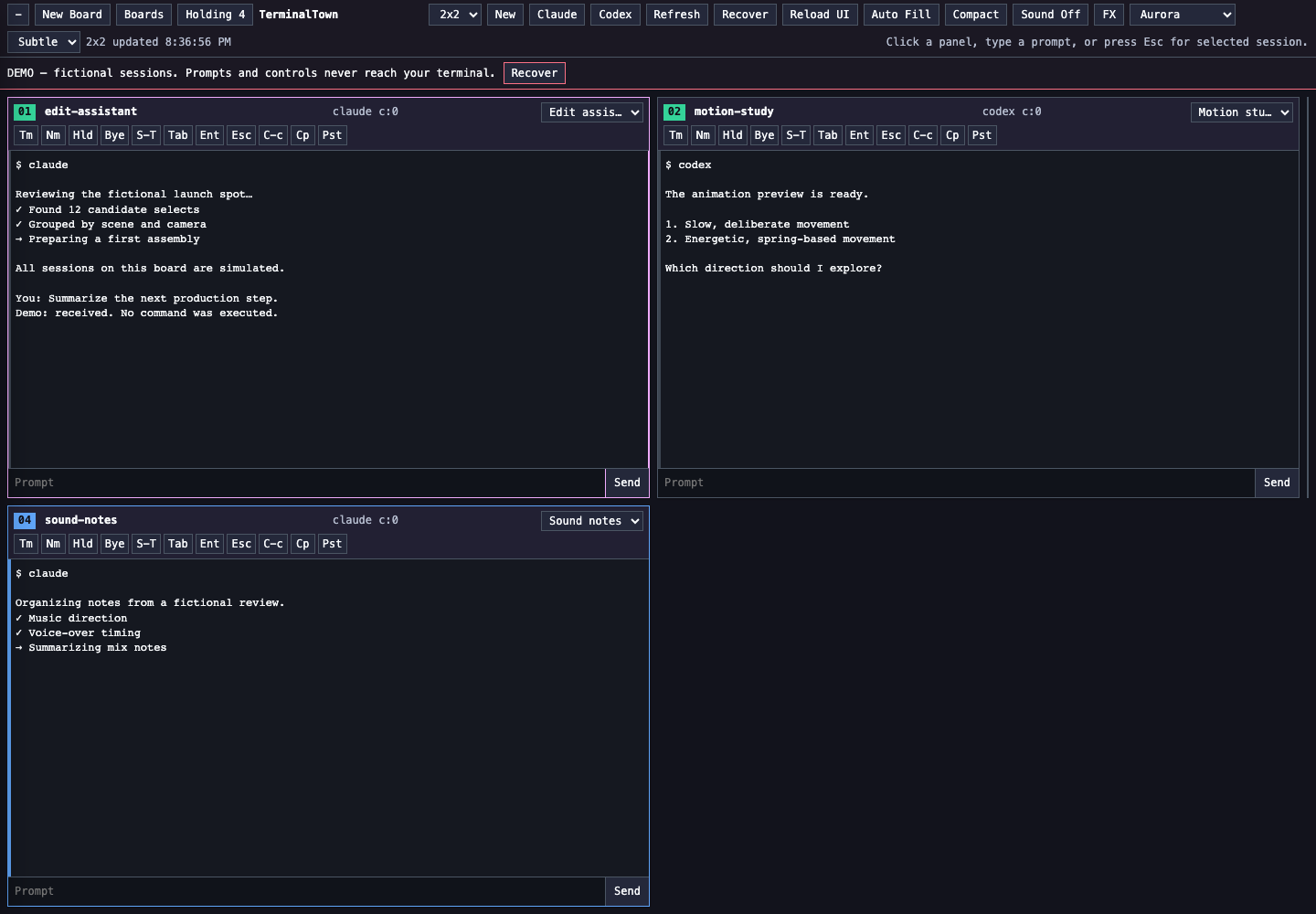Click Hld key in motion-study panel

(x=733, y=135)
